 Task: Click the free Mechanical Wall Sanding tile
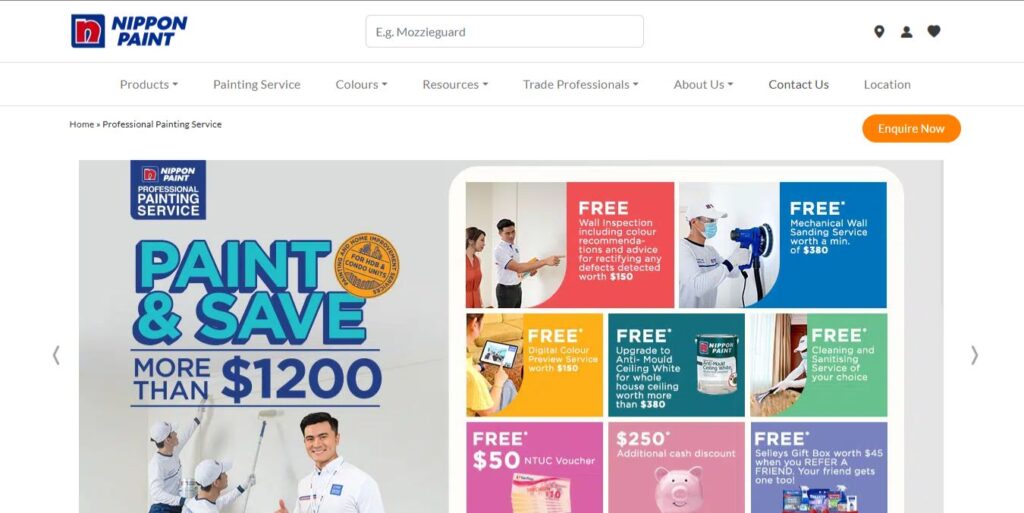[782, 245]
